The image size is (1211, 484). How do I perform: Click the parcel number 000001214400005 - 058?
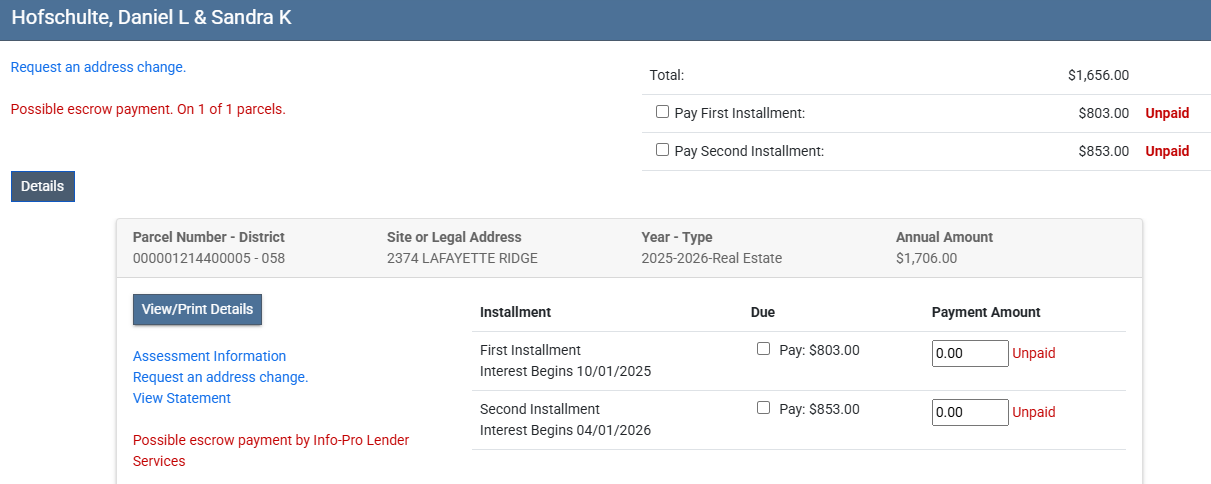(208, 258)
